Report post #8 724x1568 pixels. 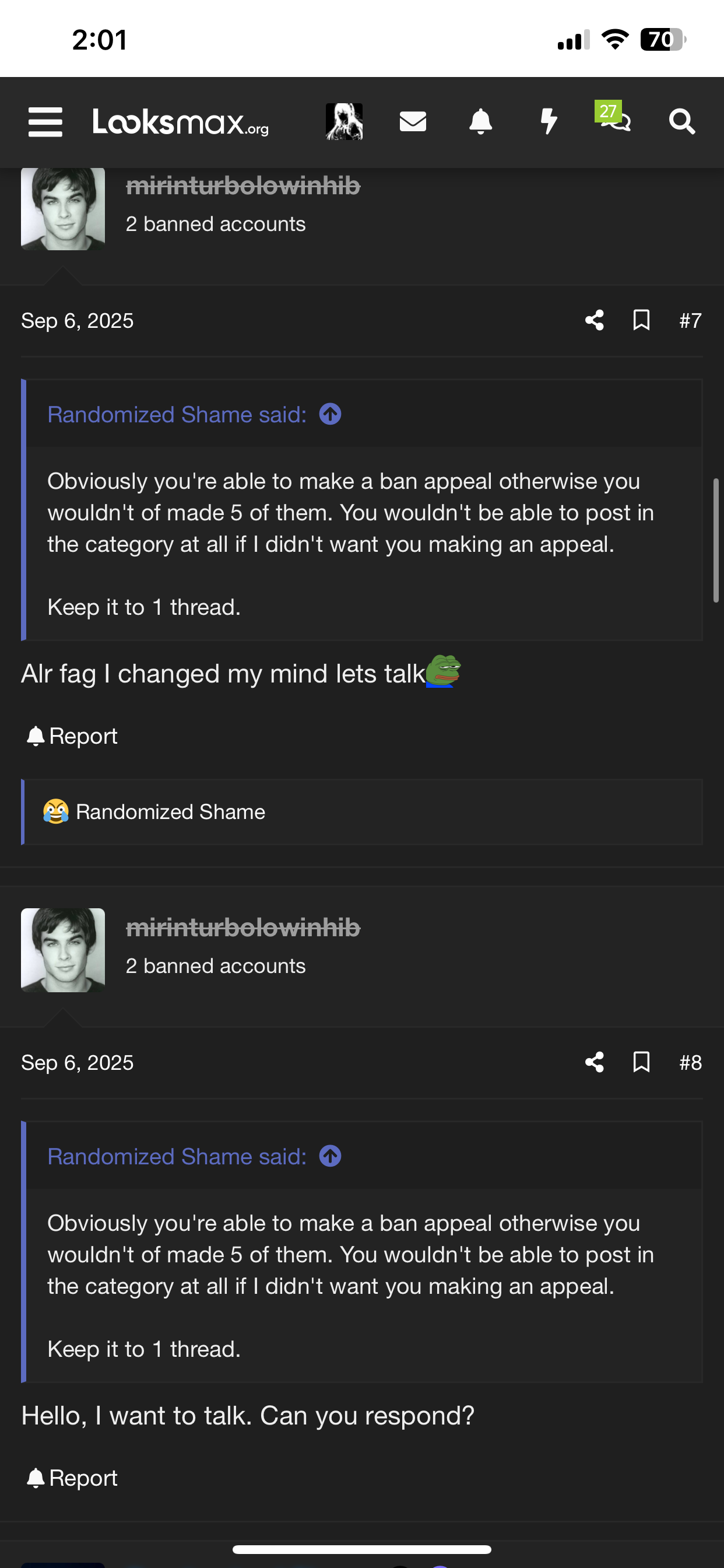point(72,1479)
